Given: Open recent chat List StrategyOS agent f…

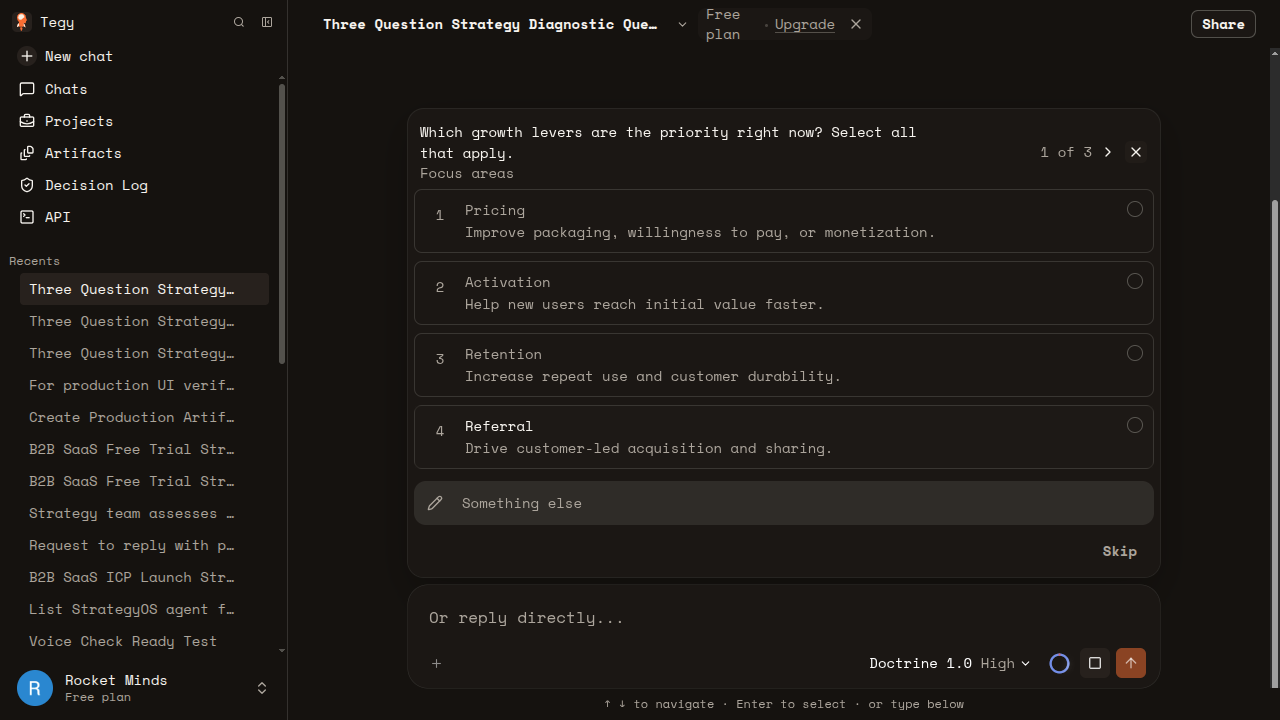Looking at the screenshot, I should point(144,609).
